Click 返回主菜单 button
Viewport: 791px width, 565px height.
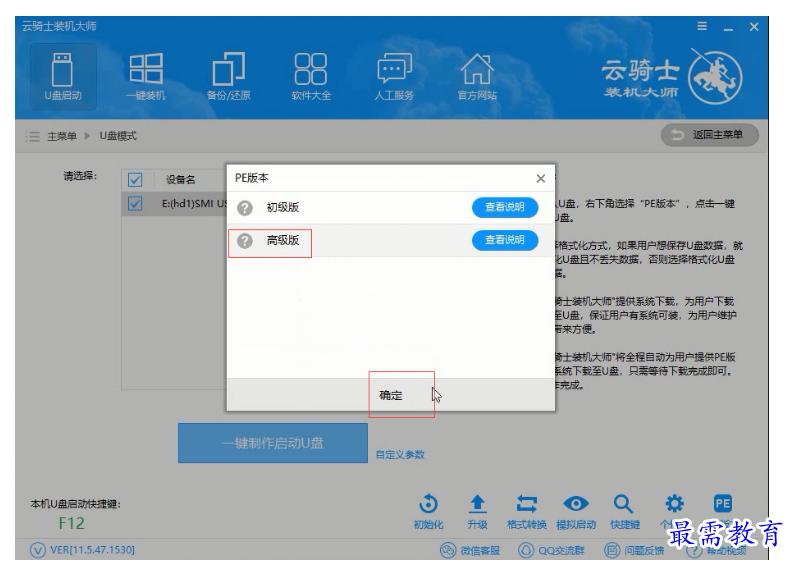click(x=709, y=135)
